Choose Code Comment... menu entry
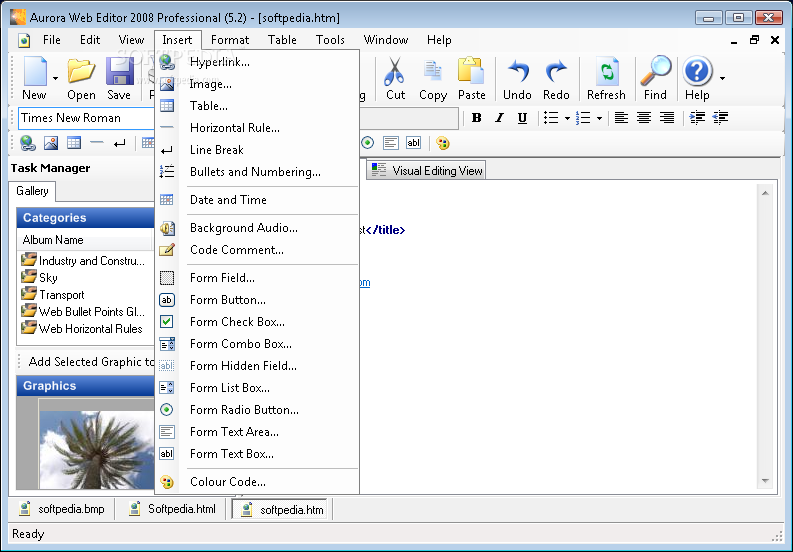The height and width of the screenshot is (552, 793). coord(257,250)
